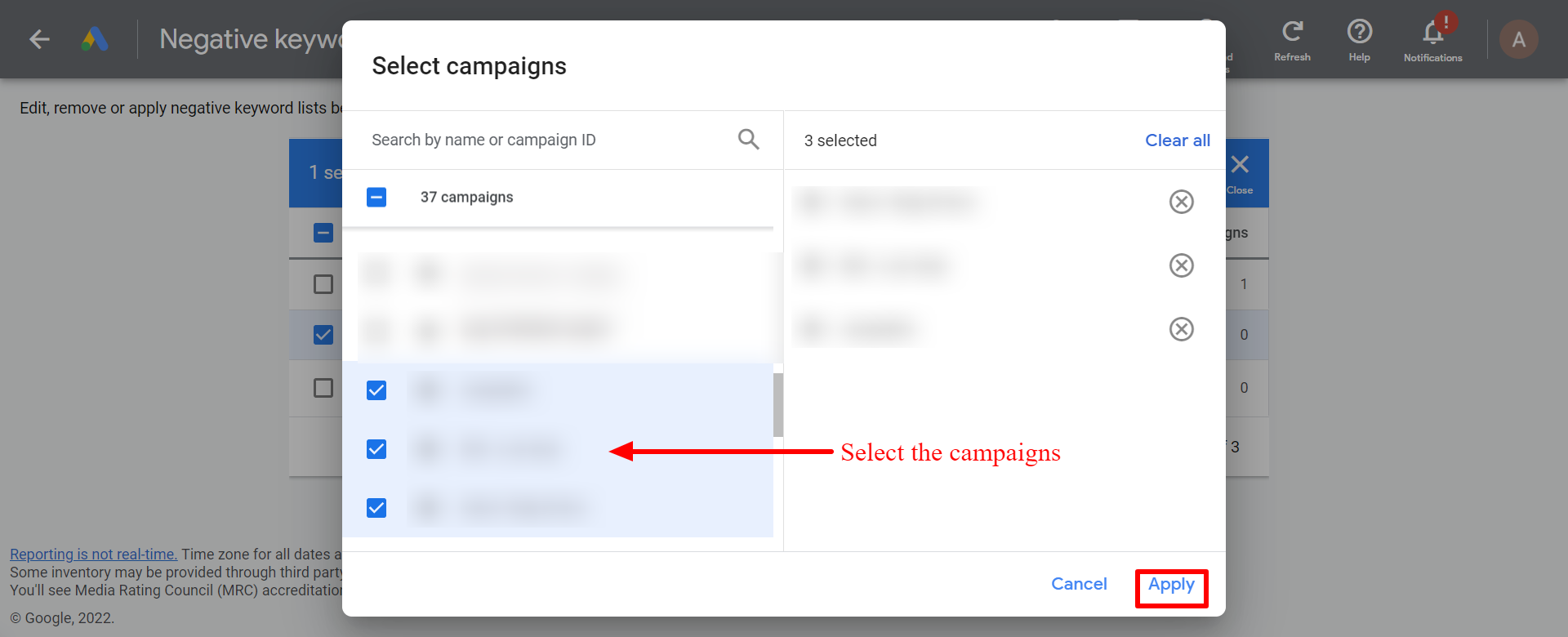Toggle the 37 campaigns select-all checkbox

[x=376, y=197]
